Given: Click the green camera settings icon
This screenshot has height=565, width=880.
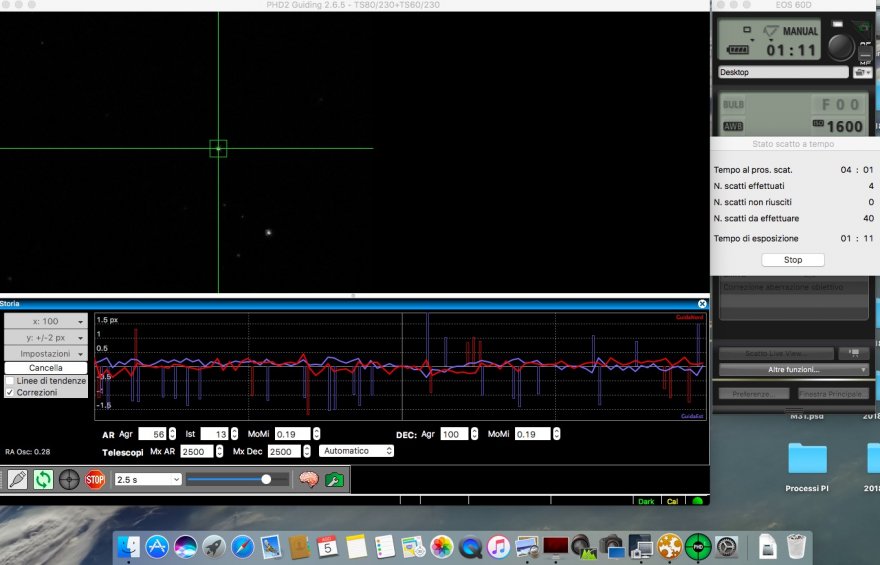Looking at the screenshot, I should [334, 480].
